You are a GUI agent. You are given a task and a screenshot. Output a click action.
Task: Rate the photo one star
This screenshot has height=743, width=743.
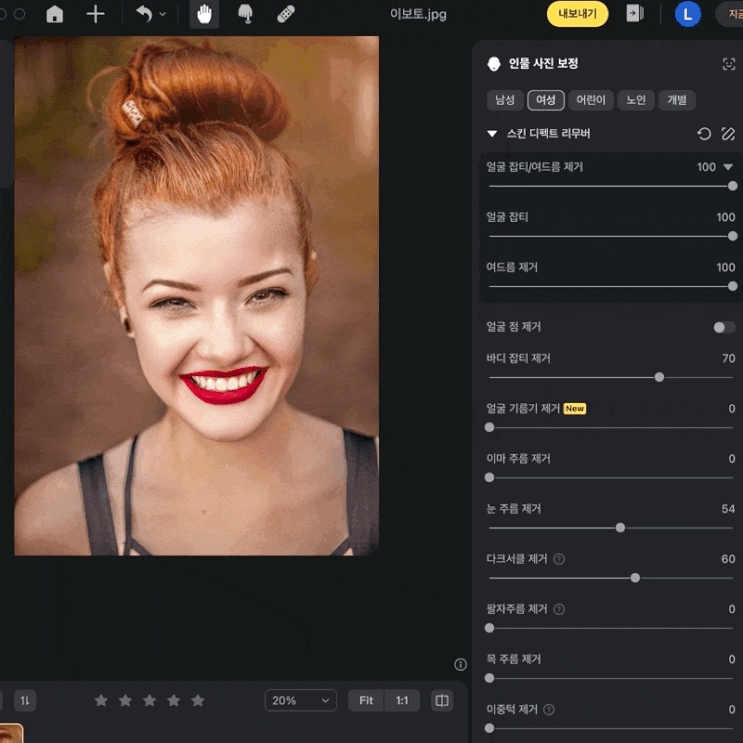[101, 700]
